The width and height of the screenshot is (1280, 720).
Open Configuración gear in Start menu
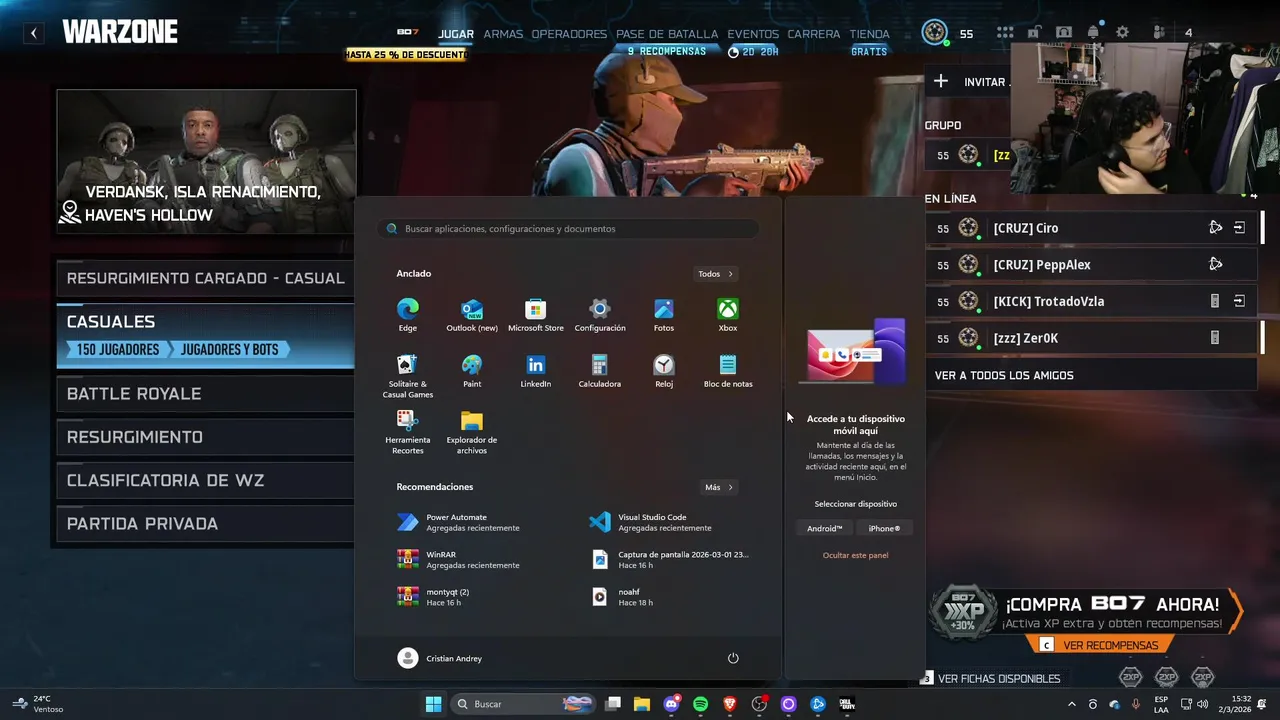pyautogui.click(x=600, y=315)
